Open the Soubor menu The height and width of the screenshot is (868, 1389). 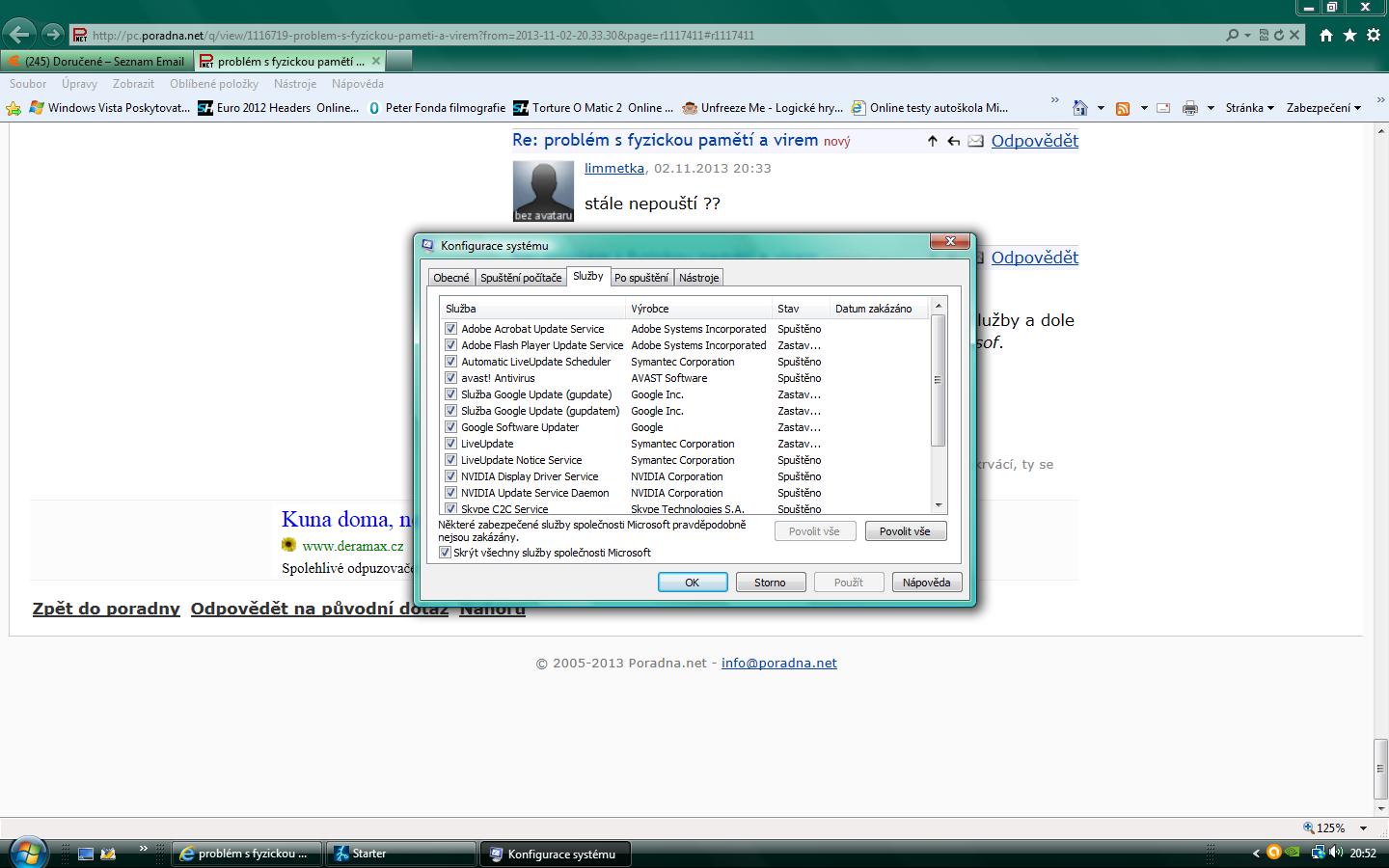[28, 84]
